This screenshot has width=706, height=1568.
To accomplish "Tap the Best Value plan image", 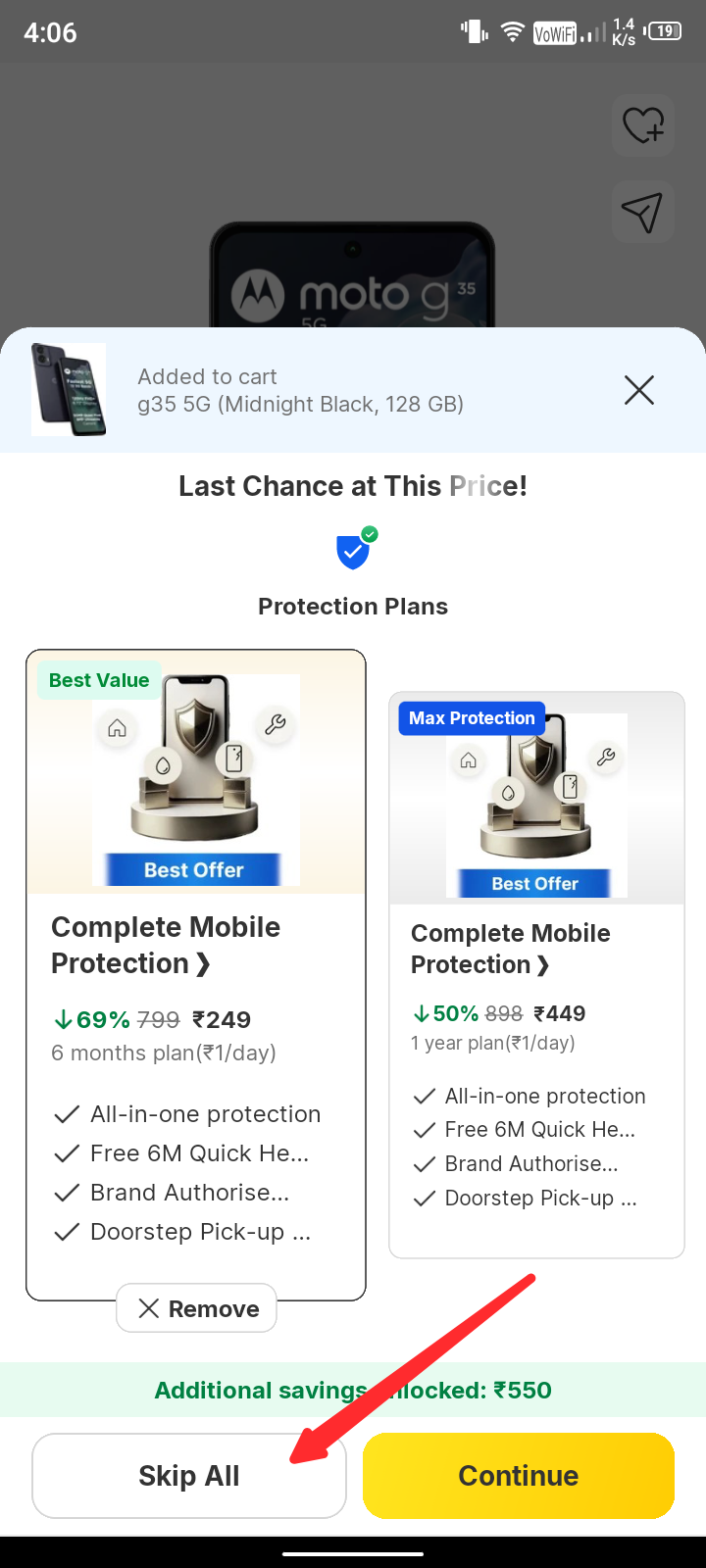I will click(196, 779).
